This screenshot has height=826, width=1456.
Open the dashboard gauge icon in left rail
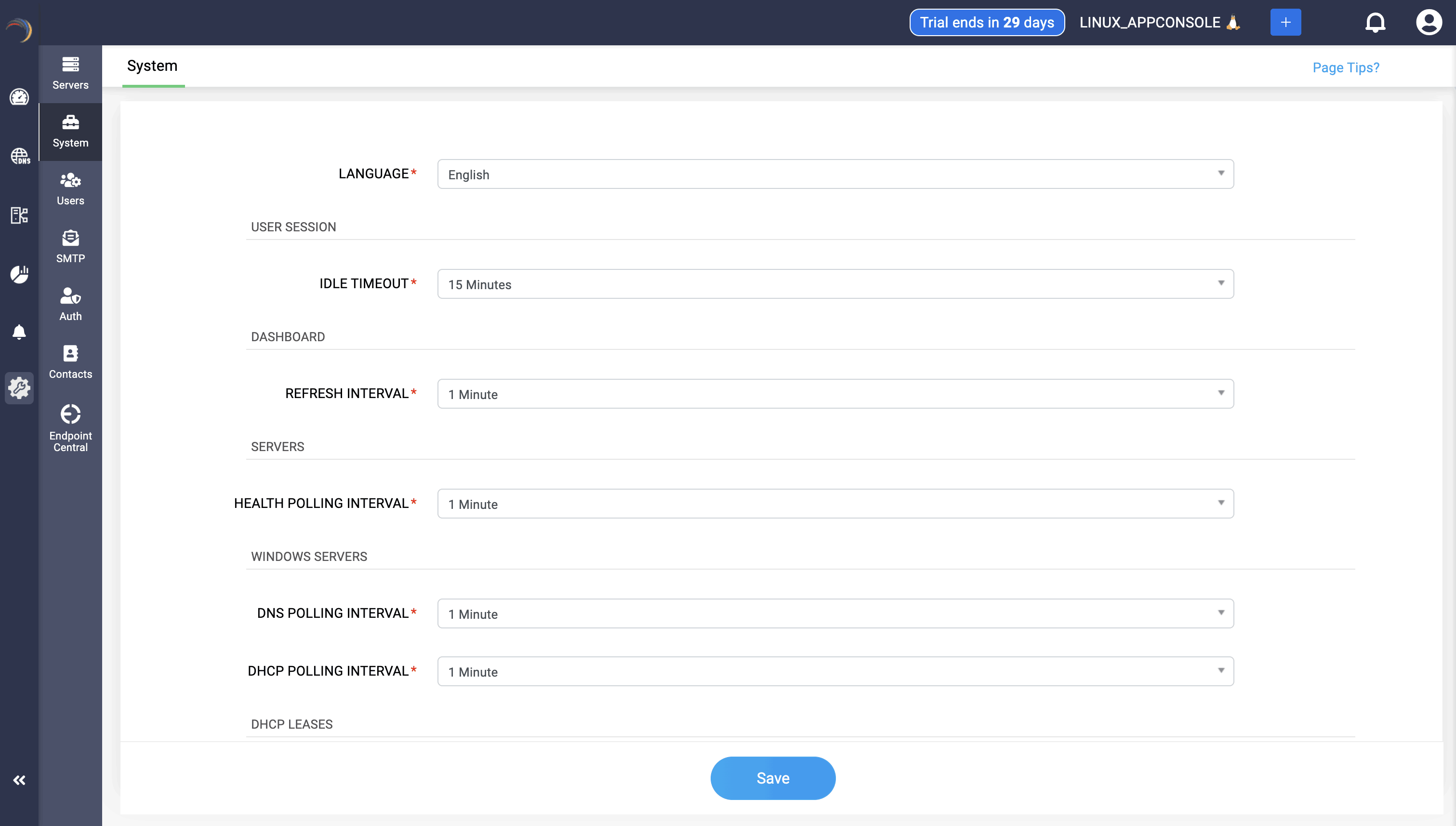19,97
